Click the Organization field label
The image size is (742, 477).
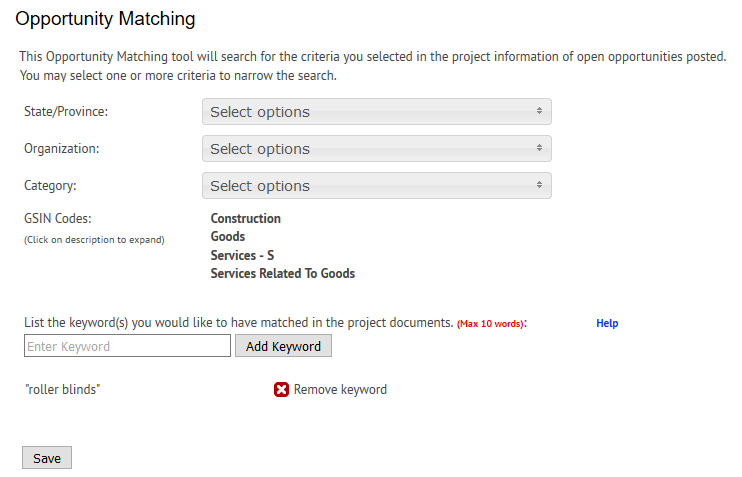pyautogui.click(x=62, y=149)
